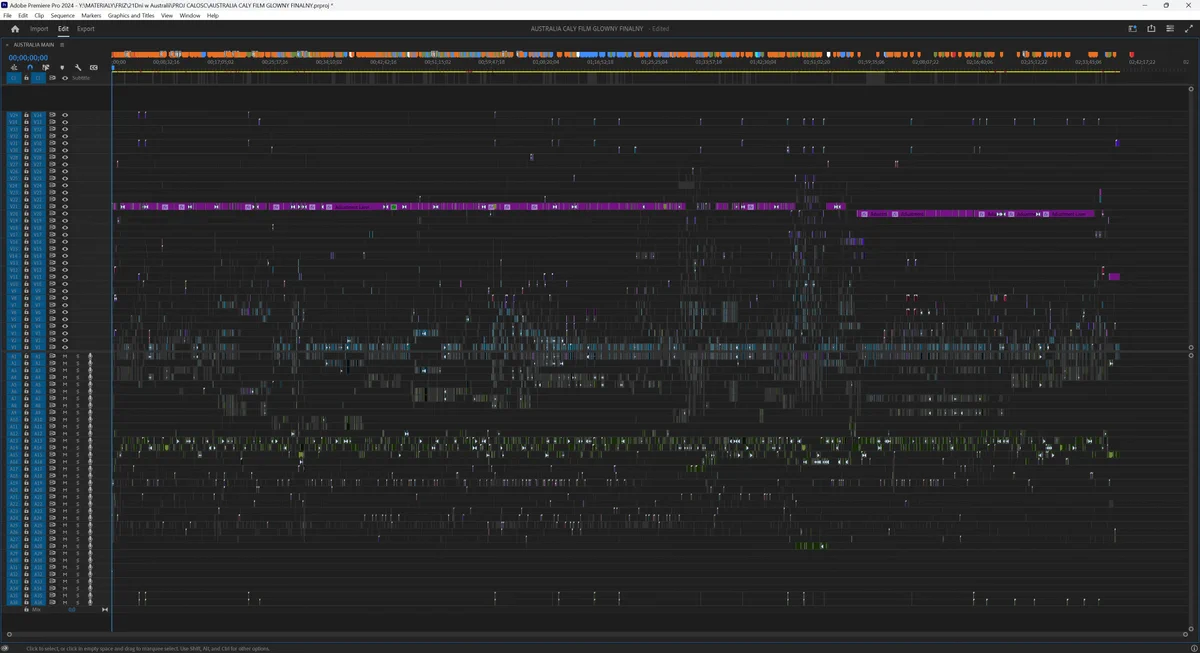The width and height of the screenshot is (1200, 653).
Task: Toggle A18 track target button
Action: pyautogui.click(x=38, y=476)
